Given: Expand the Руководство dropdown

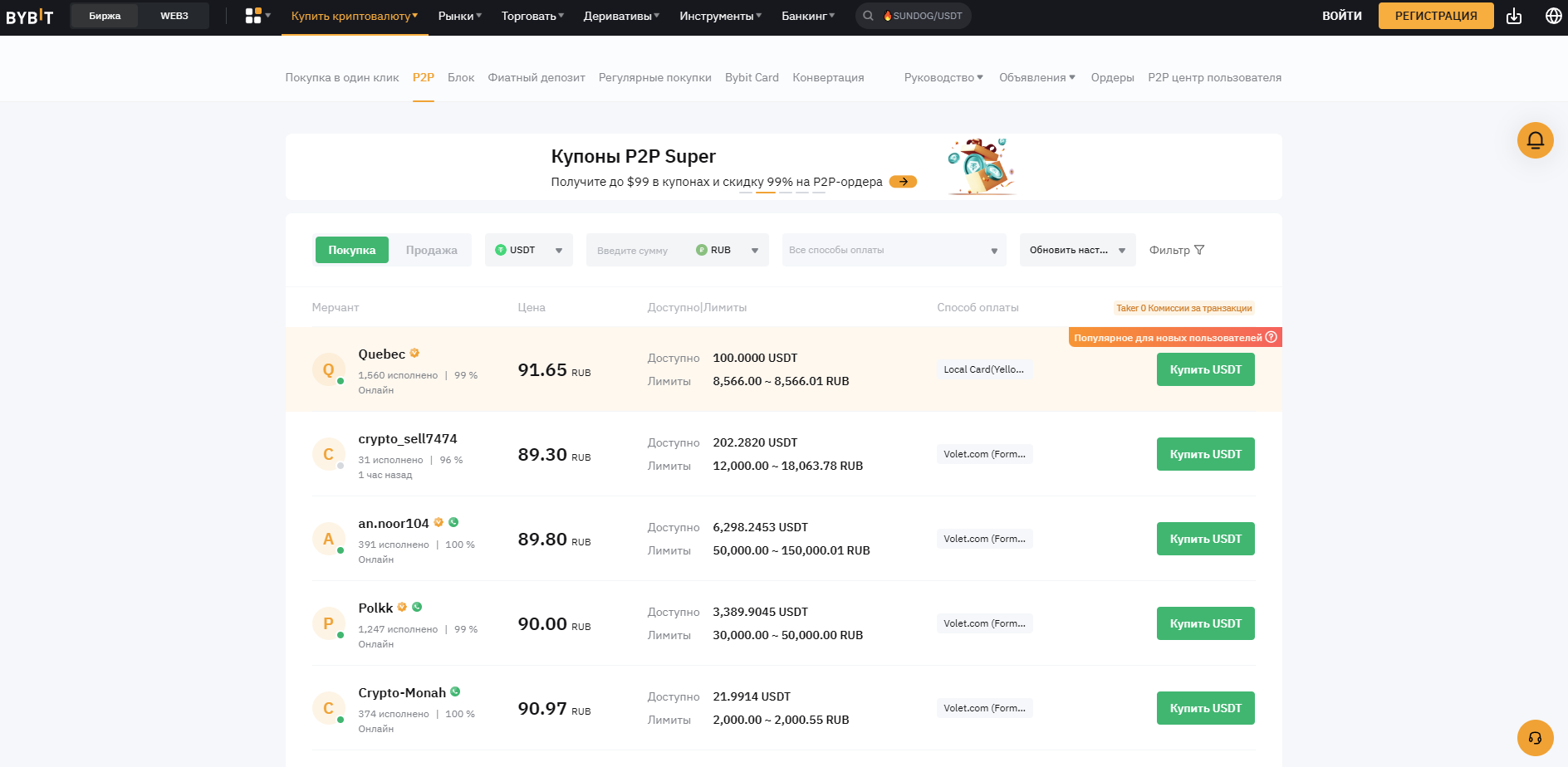Looking at the screenshot, I should click(x=943, y=77).
